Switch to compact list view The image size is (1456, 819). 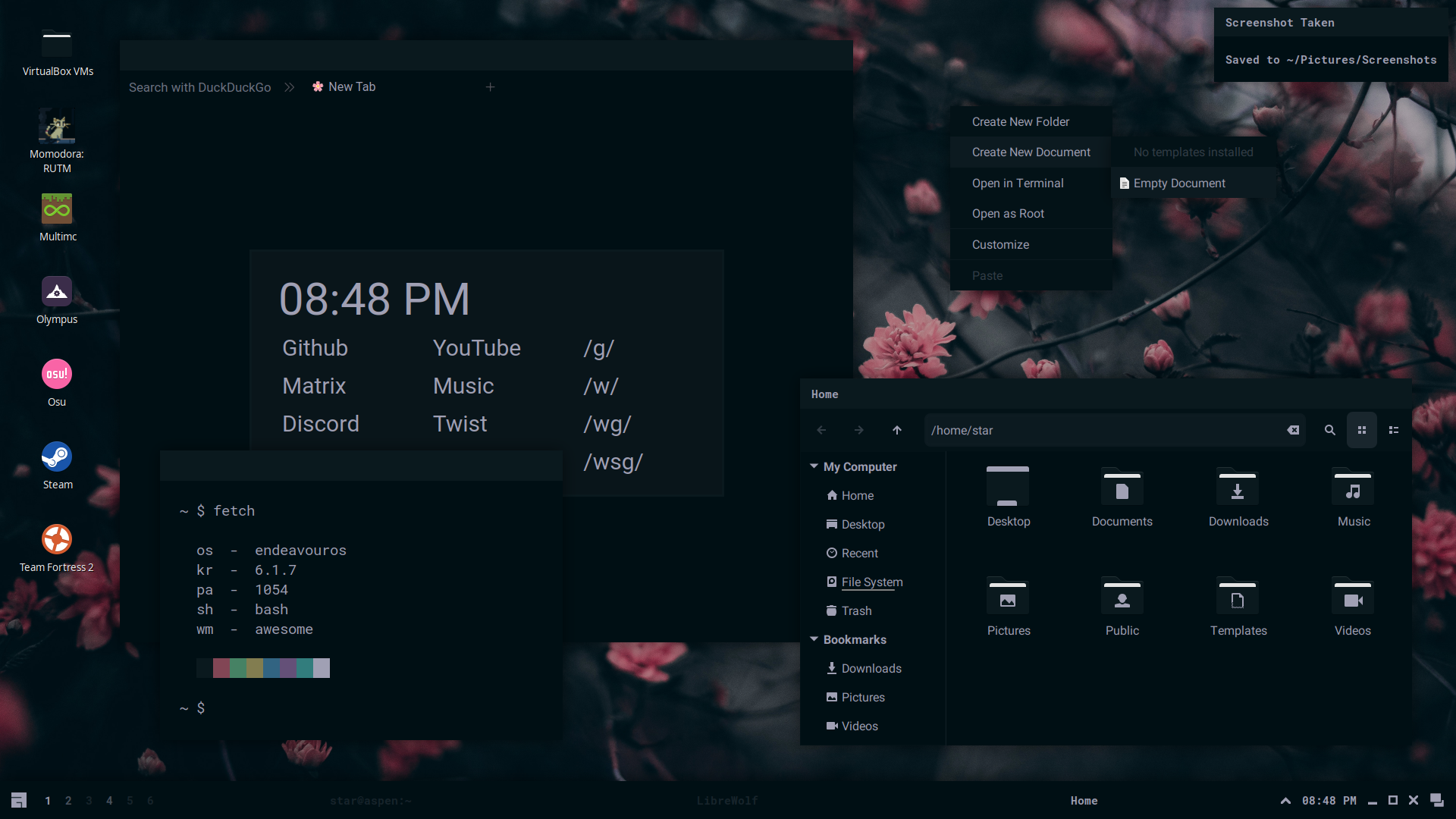(x=1394, y=430)
